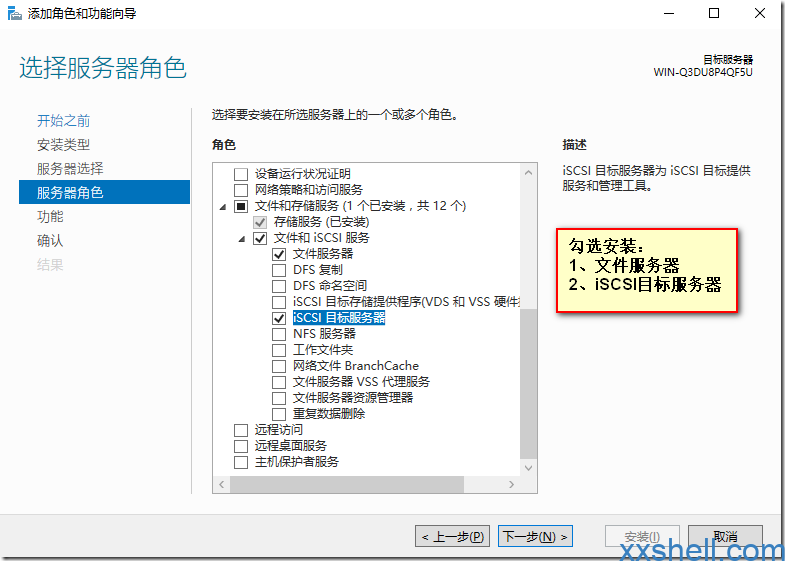Image resolution: width=785 pixels, height=561 pixels.
Task: Click the roles list scroll down arrow
Action: (x=528, y=468)
